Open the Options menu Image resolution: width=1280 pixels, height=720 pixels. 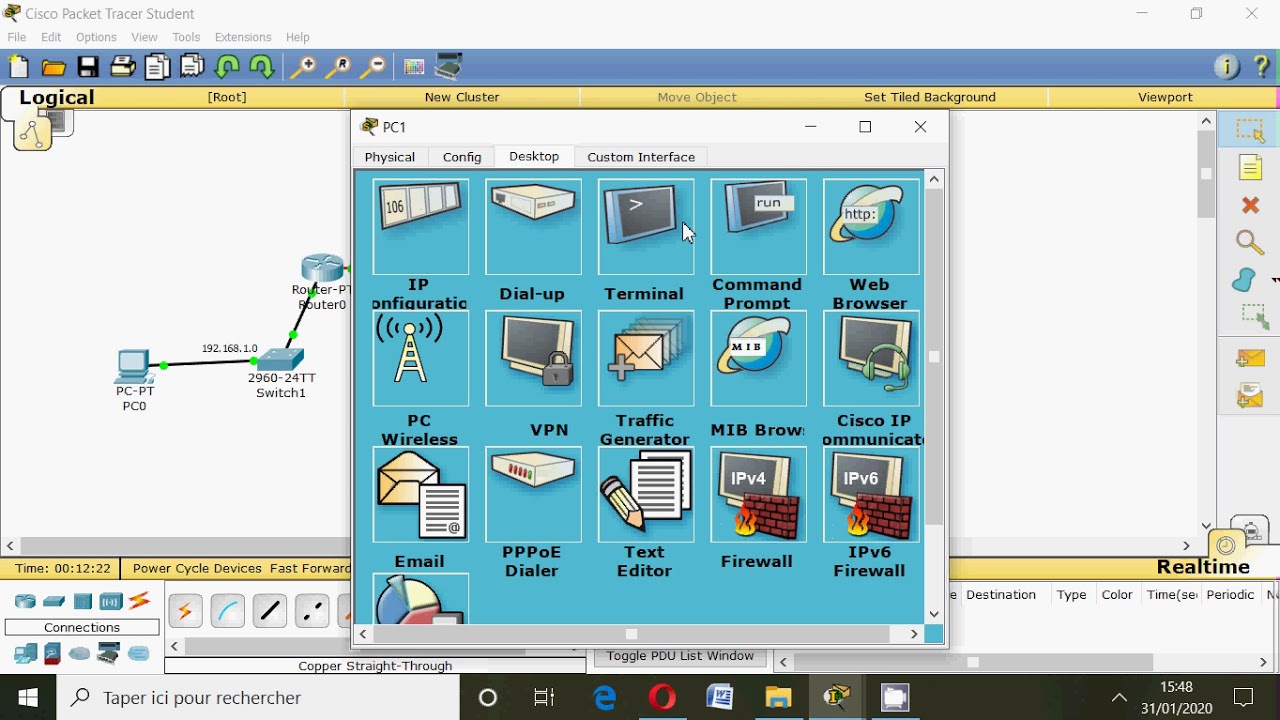(96, 37)
